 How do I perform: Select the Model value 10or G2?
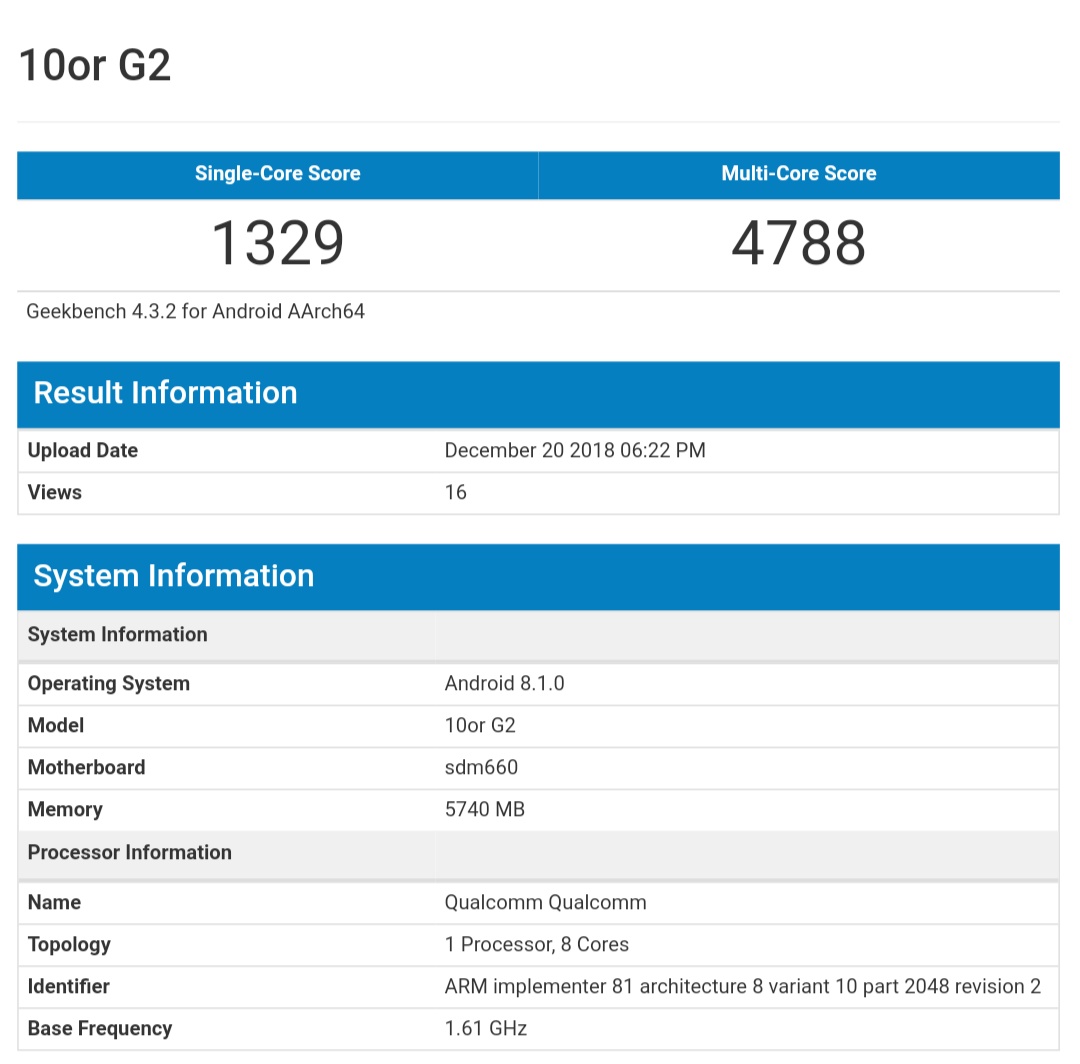(x=480, y=725)
